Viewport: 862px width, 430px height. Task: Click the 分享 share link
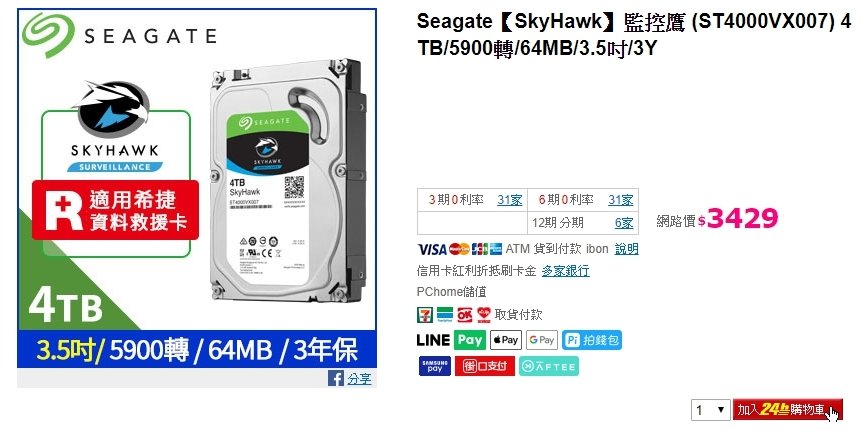360,379
